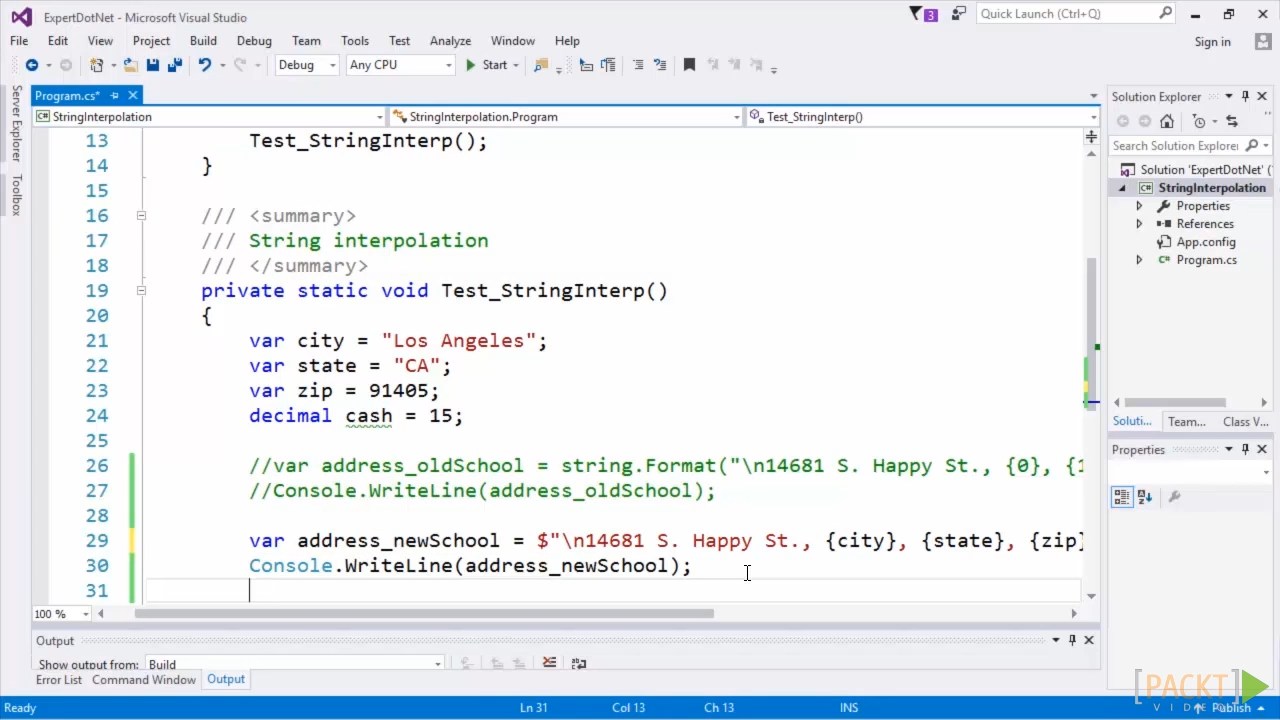Click the Pending Changes Filter icon in Solution Explorer
The width and height of the screenshot is (1280, 720).
click(1199, 121)
